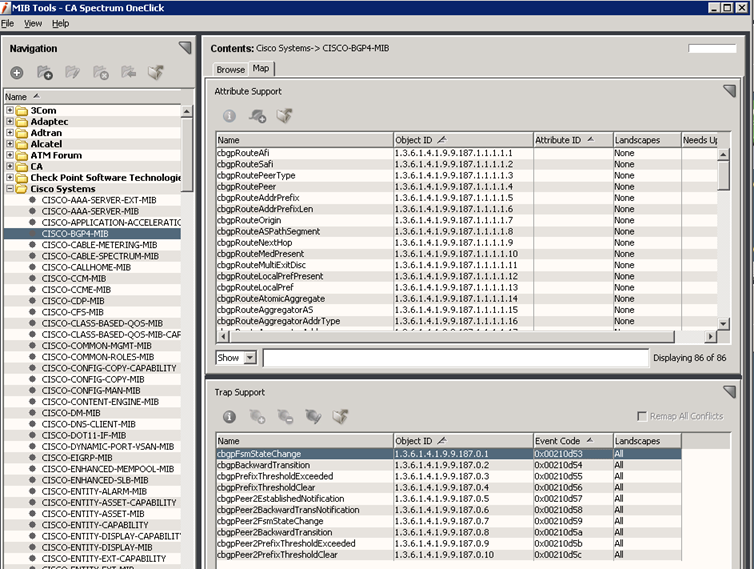Click the add (plus) icon in Navigation toolbar

[x=17, y=73]
